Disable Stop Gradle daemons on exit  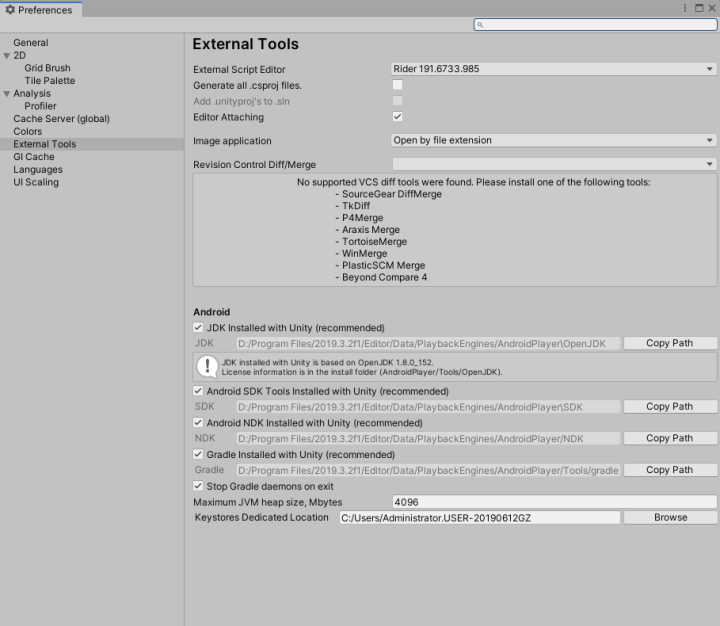[x=198, y=486]
